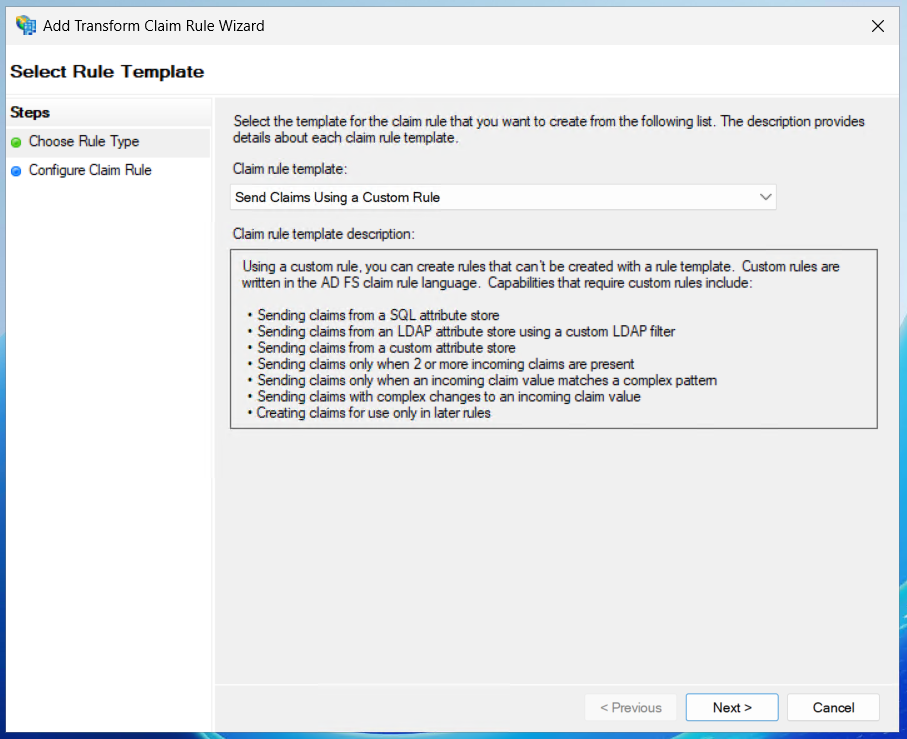Screen dimensions: 907x739
Task: Click the 'Using a custom rule' description paragraph
Action: [x=540, y=275]
